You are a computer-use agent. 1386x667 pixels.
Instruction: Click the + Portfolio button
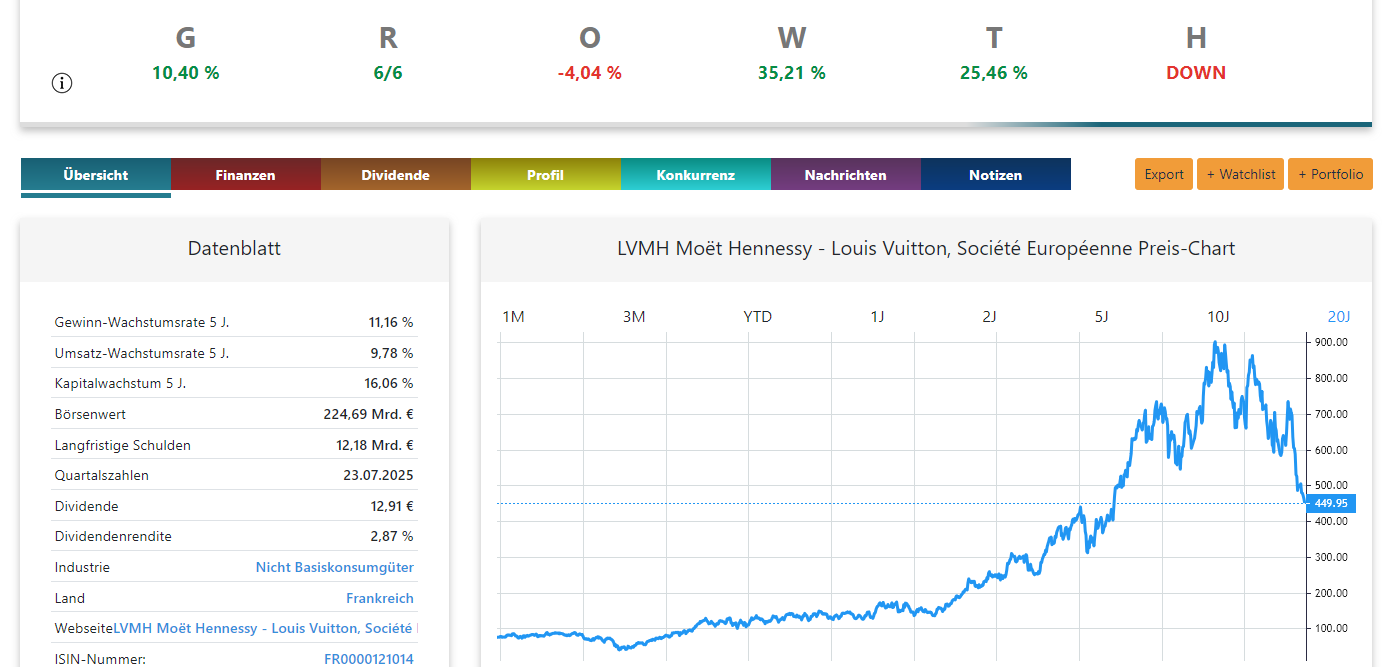[1330, 174]
